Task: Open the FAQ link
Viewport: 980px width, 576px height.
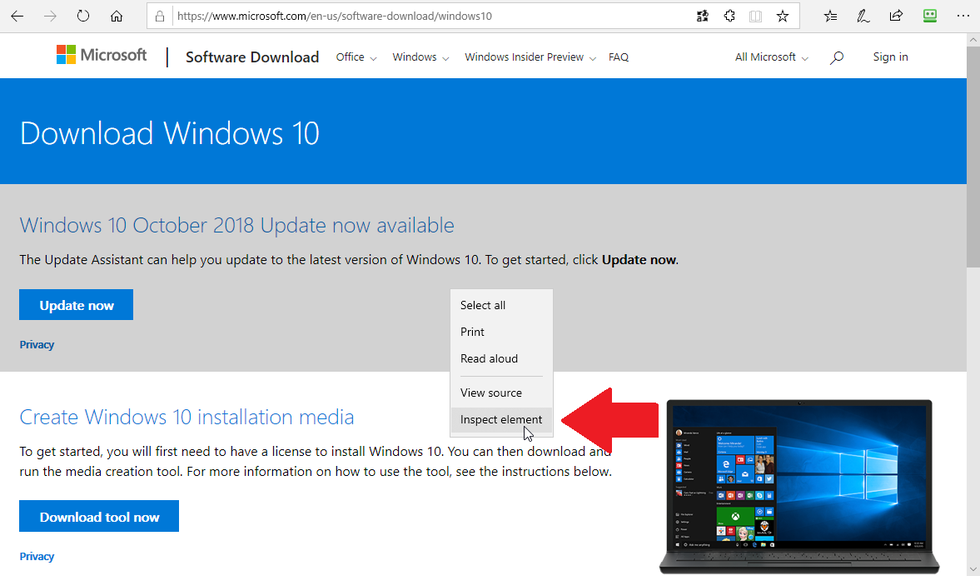Action: (x=619, y=57)
